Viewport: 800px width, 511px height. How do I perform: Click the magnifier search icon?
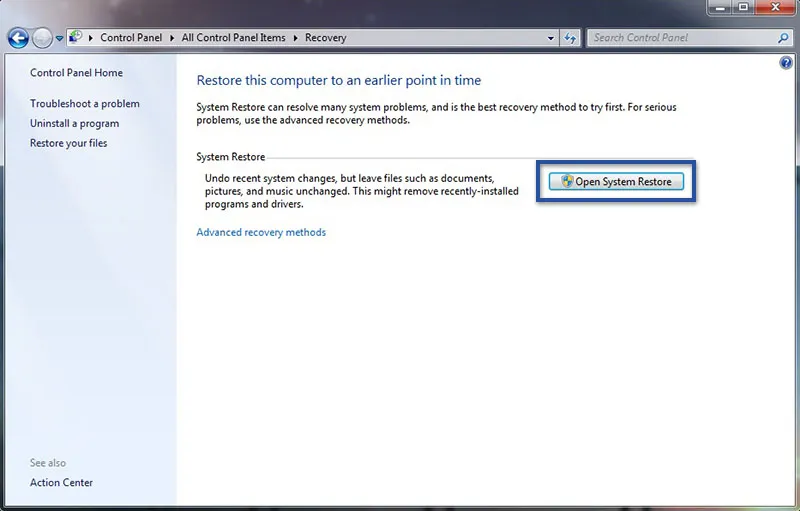tap(783, 38)
